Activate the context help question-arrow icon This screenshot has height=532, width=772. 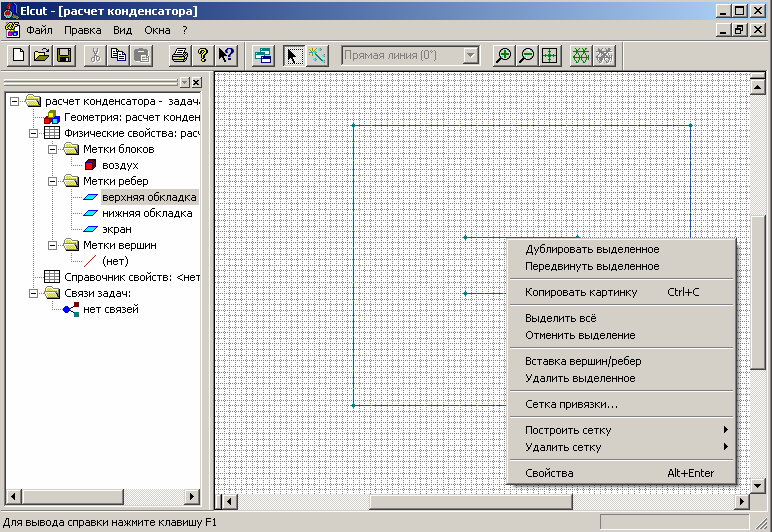click(226, 56)
